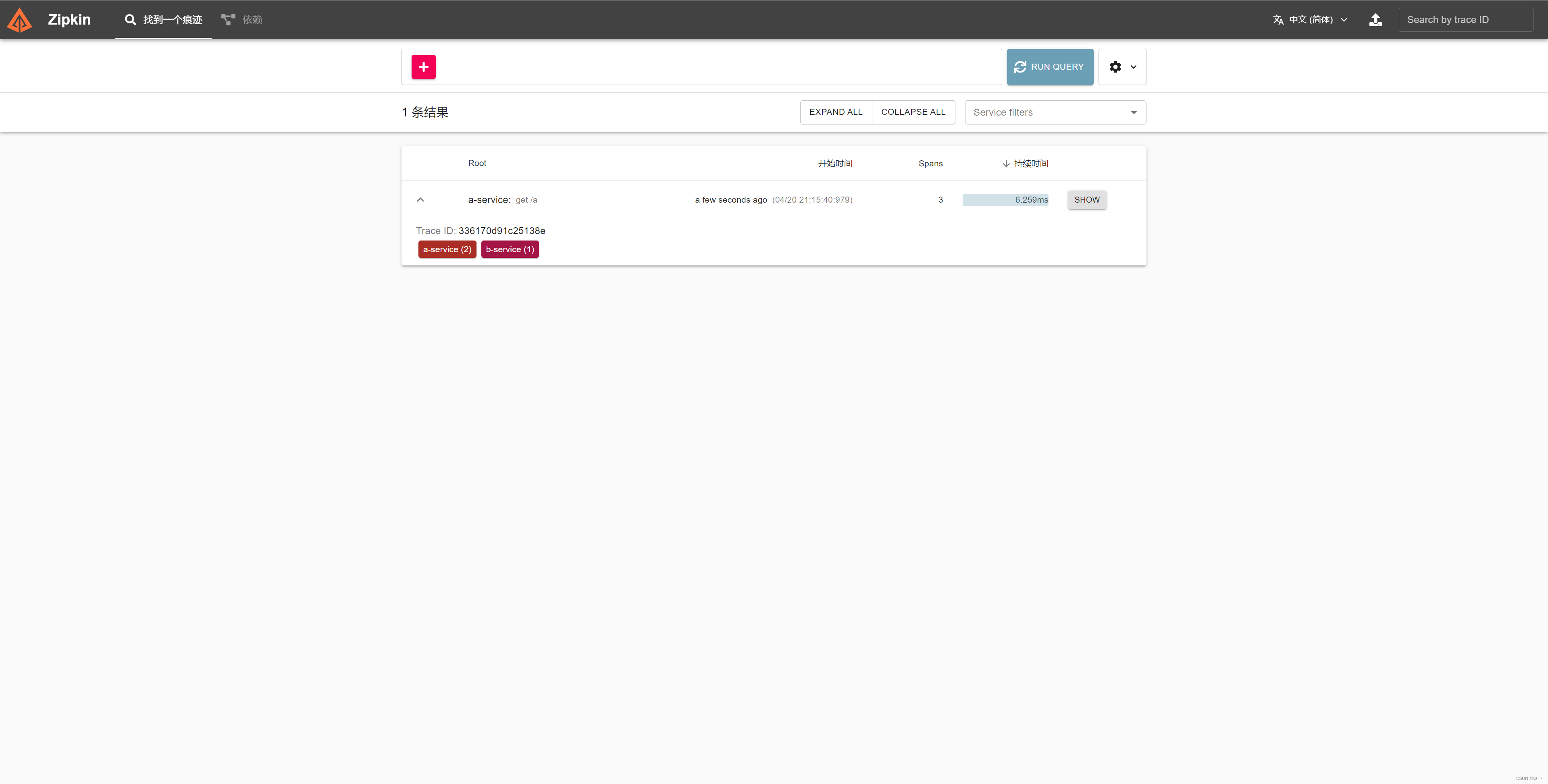Click the refresh icon inside RUN QUERY button

1020,67
